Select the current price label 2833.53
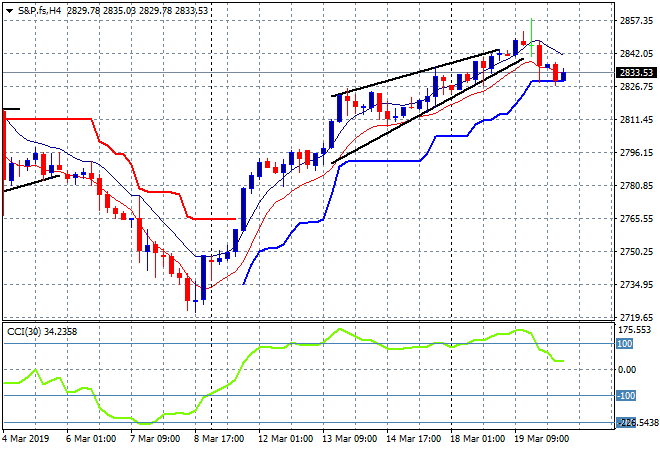Viewport: 660px width, 450px height. pyautogui.click(x=636, y=73)
